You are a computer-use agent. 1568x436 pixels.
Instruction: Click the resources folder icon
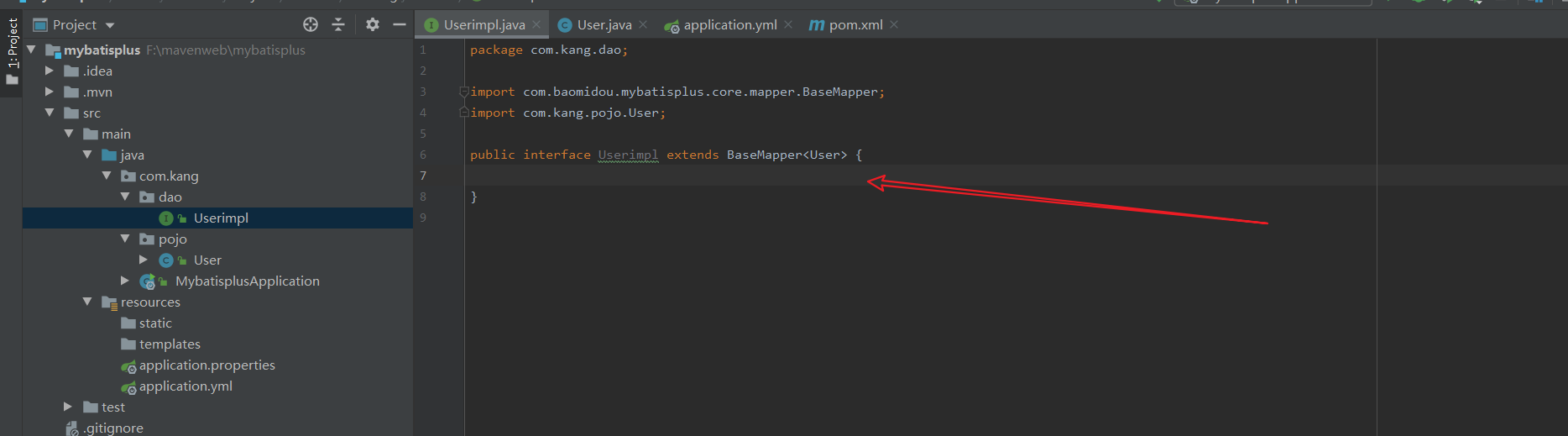[x=109, y=302]
